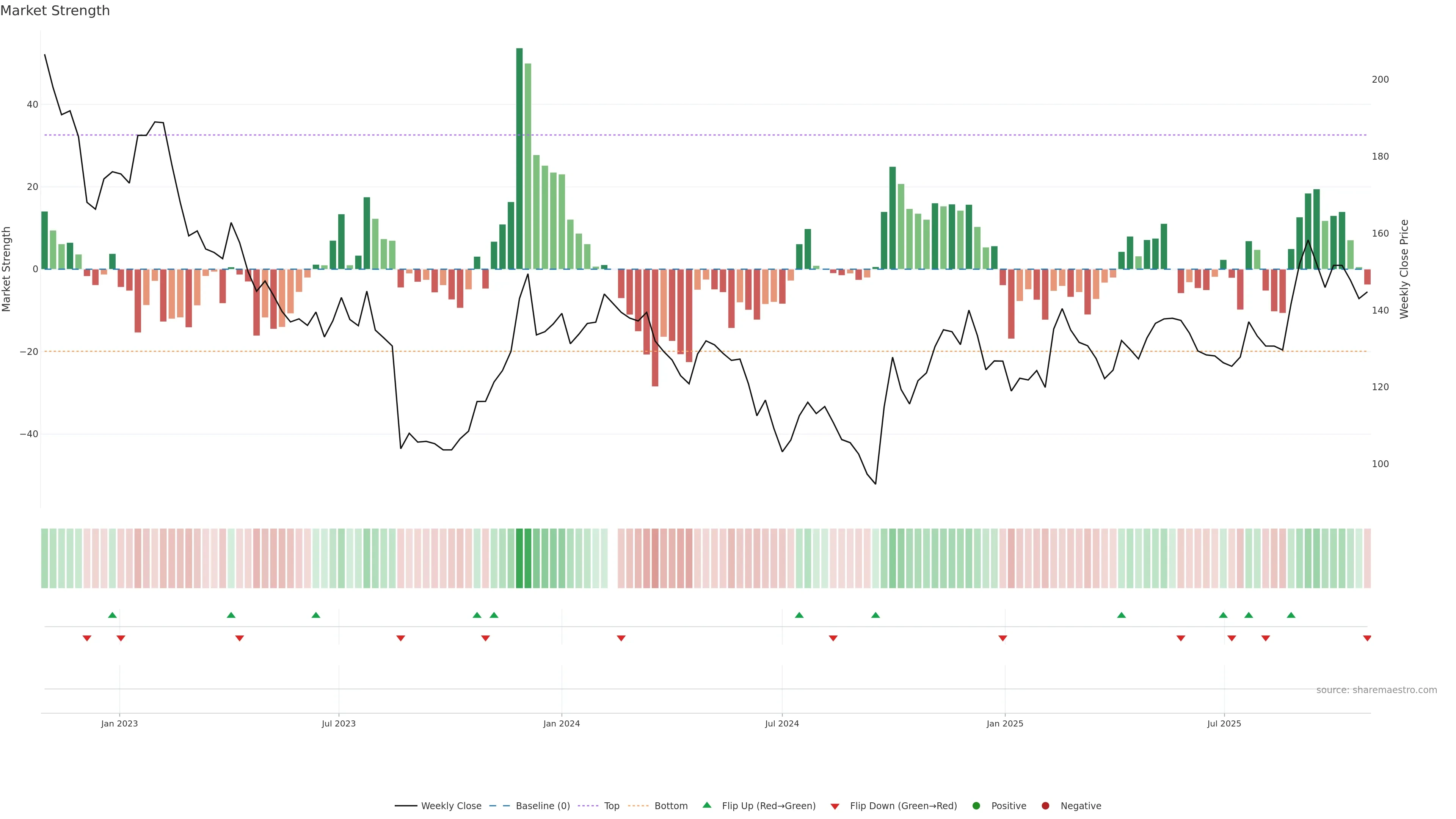Click Flip Down red triangle legend icon
Screen dimensions: 1456x819
tap(835, 806)
